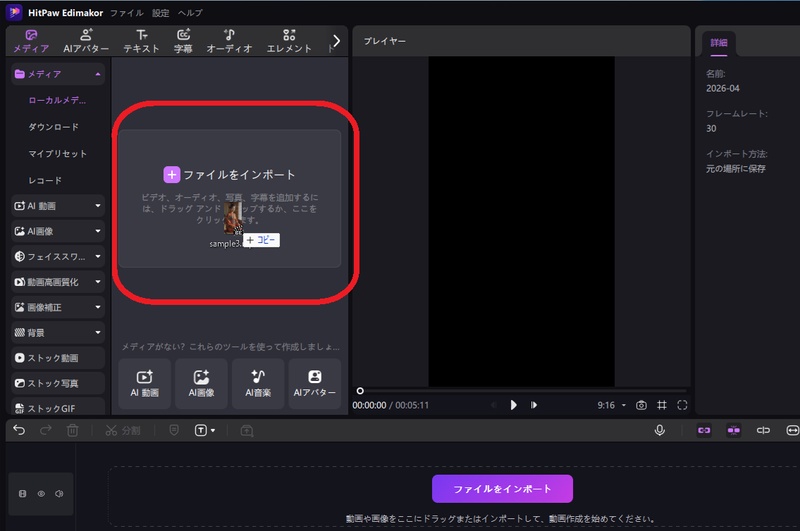The height and width of the screenshot is (531, 800).
Task: Start voice recording with microphone icon
Action: pos(660,431)
